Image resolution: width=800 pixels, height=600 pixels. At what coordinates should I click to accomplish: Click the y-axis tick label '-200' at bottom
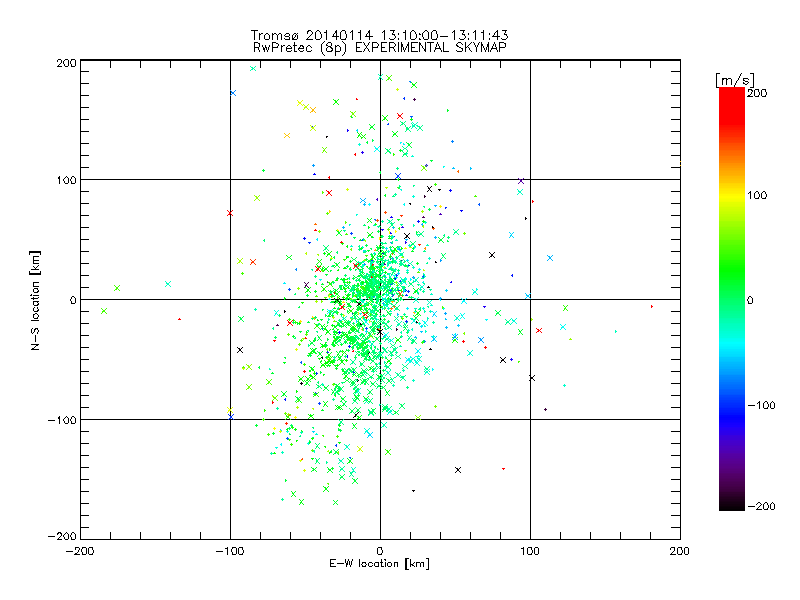(63, 536)
